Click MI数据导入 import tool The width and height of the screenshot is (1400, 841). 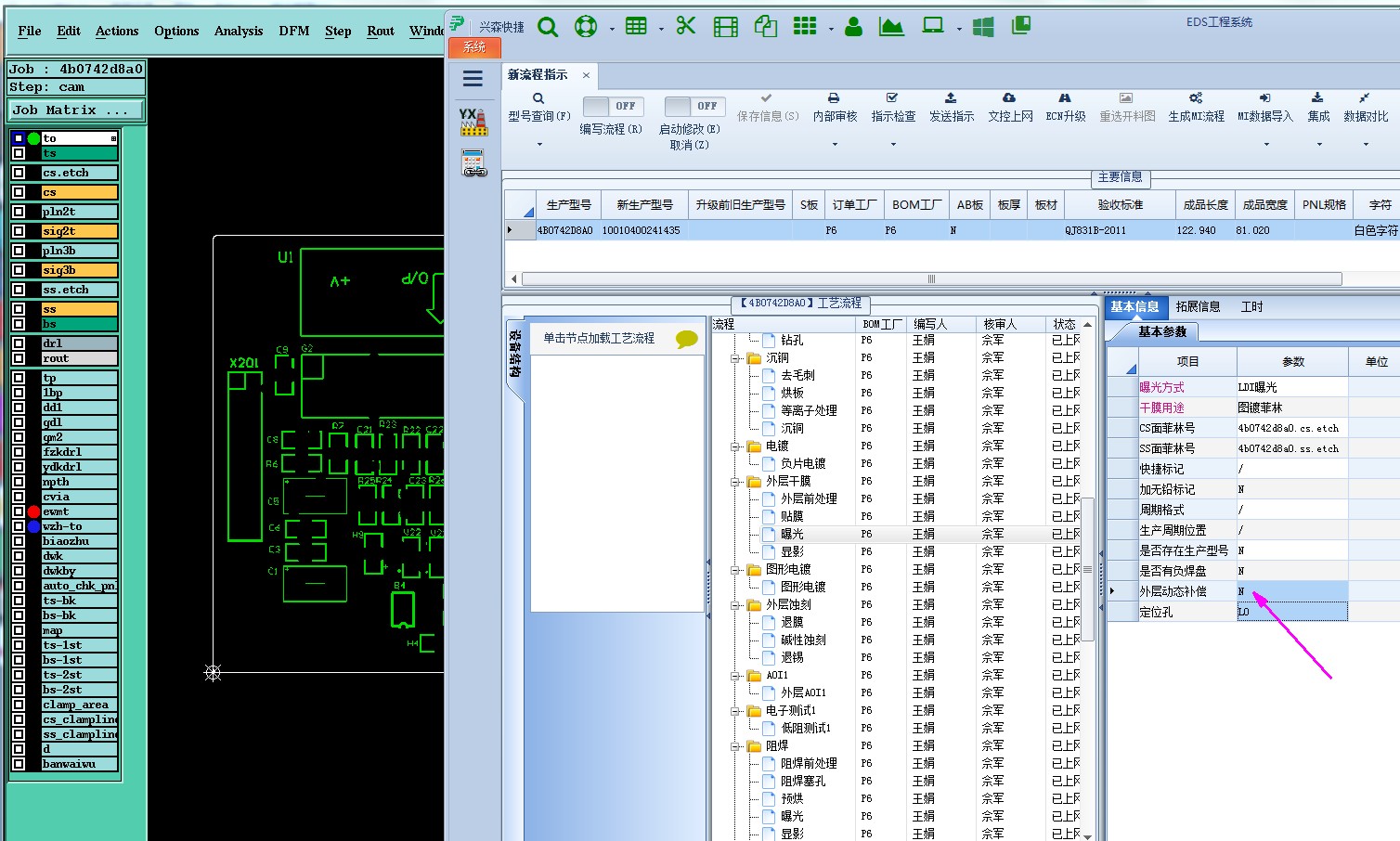tap(1265, 108)
